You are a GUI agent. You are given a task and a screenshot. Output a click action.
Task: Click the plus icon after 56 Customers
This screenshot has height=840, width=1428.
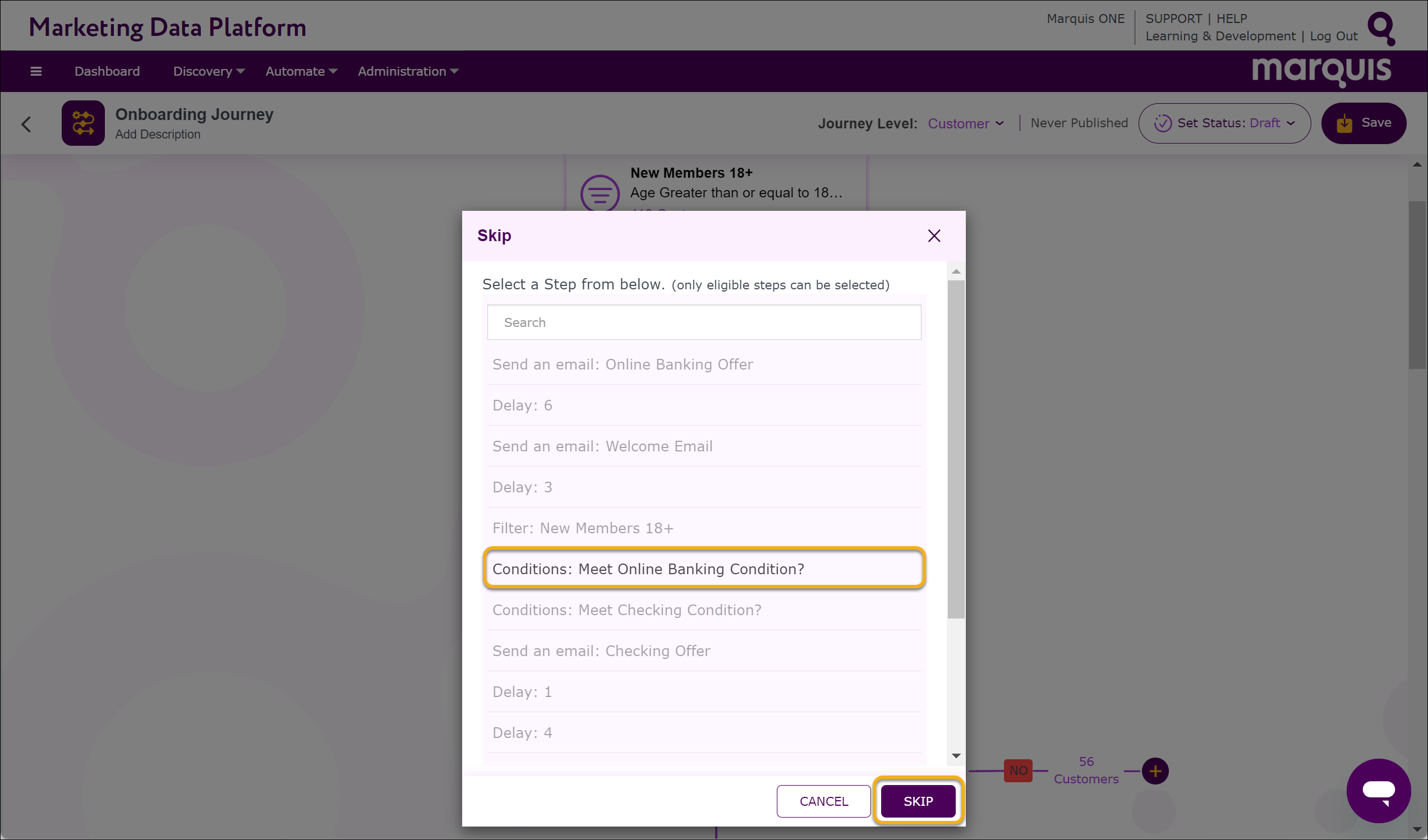point(1155,771)
